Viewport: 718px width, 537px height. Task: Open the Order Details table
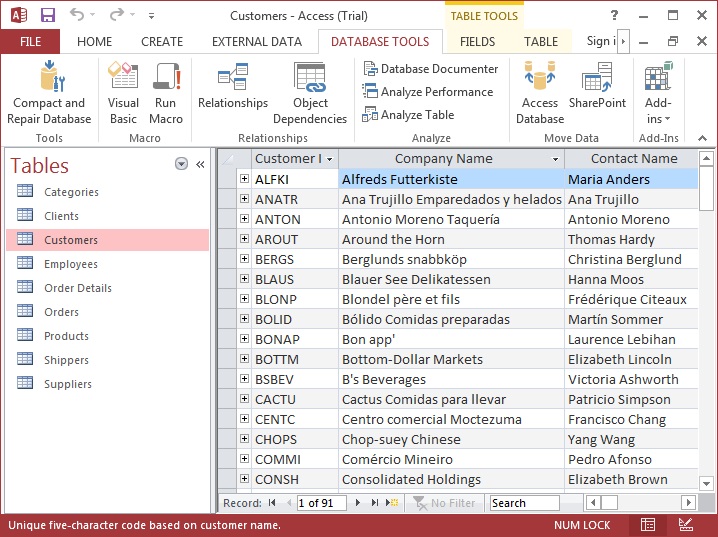tap(108, 287)
